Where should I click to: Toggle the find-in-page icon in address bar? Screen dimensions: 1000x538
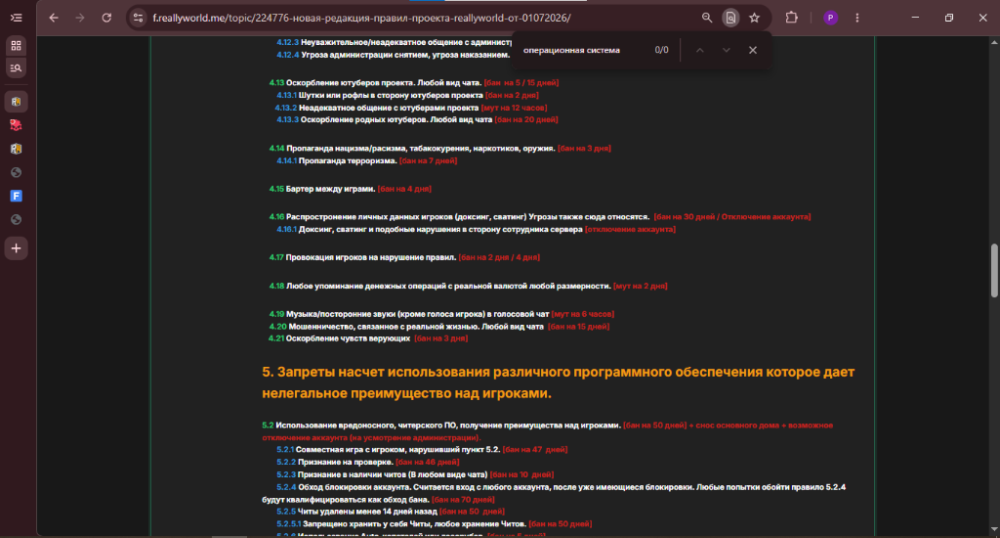click(731, 18)
